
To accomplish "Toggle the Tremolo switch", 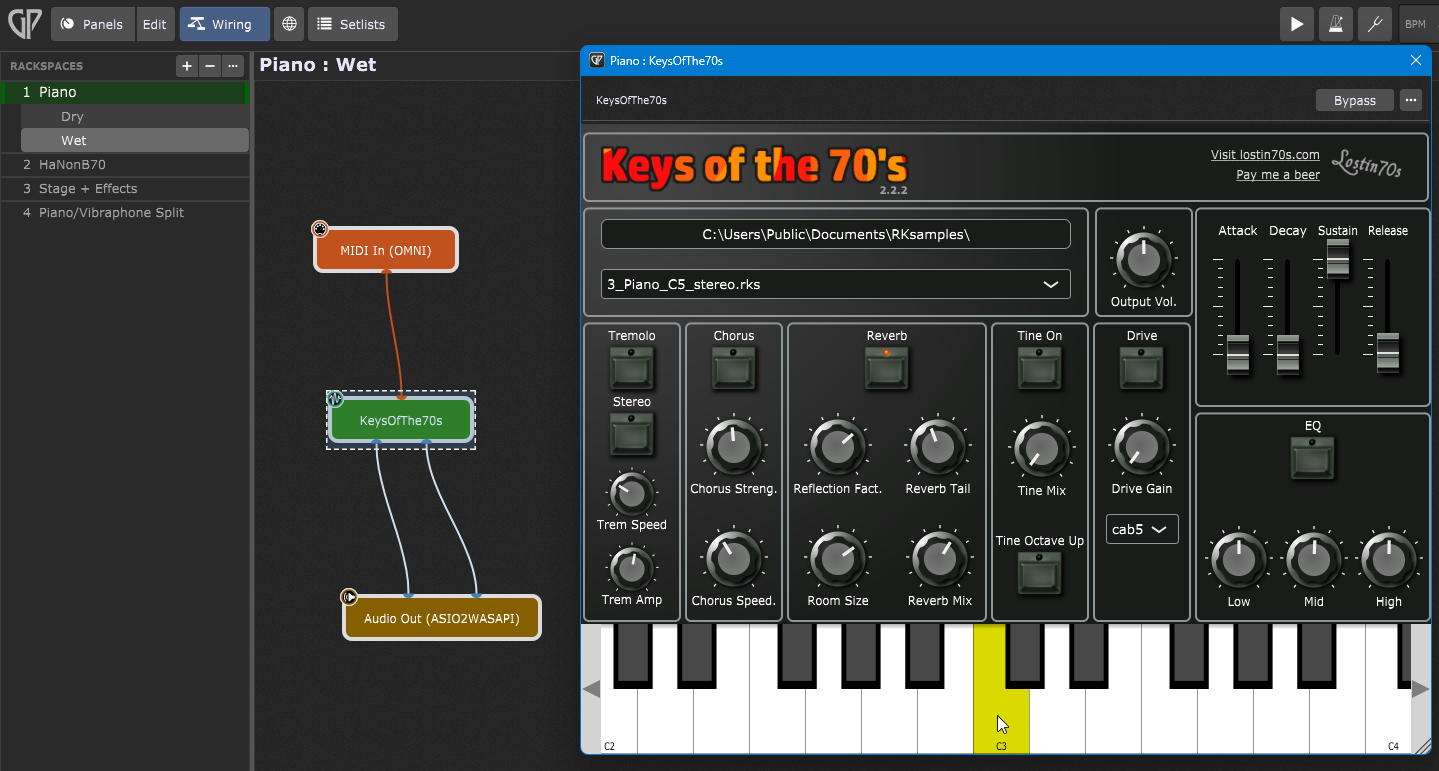I will tap(632, 368).
